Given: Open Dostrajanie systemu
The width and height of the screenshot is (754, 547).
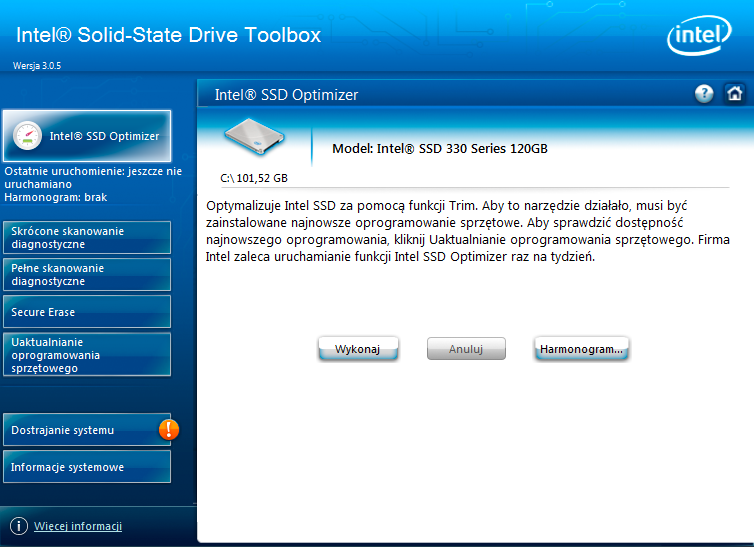Looking at the screenshot, I should click(x=87, y=430).
